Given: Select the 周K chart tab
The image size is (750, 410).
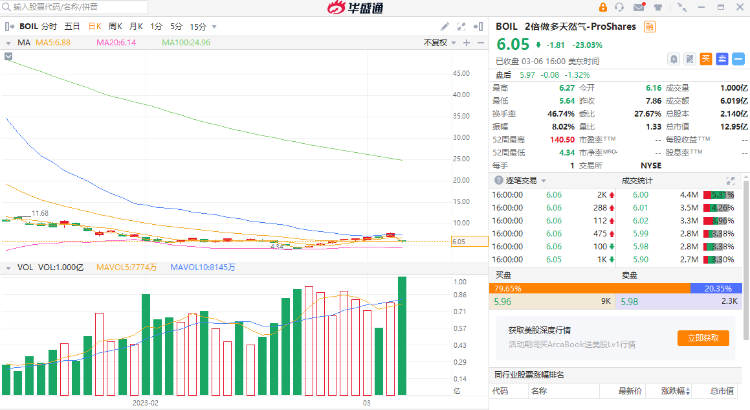Looking at the screenshot, I should (115, 26).
